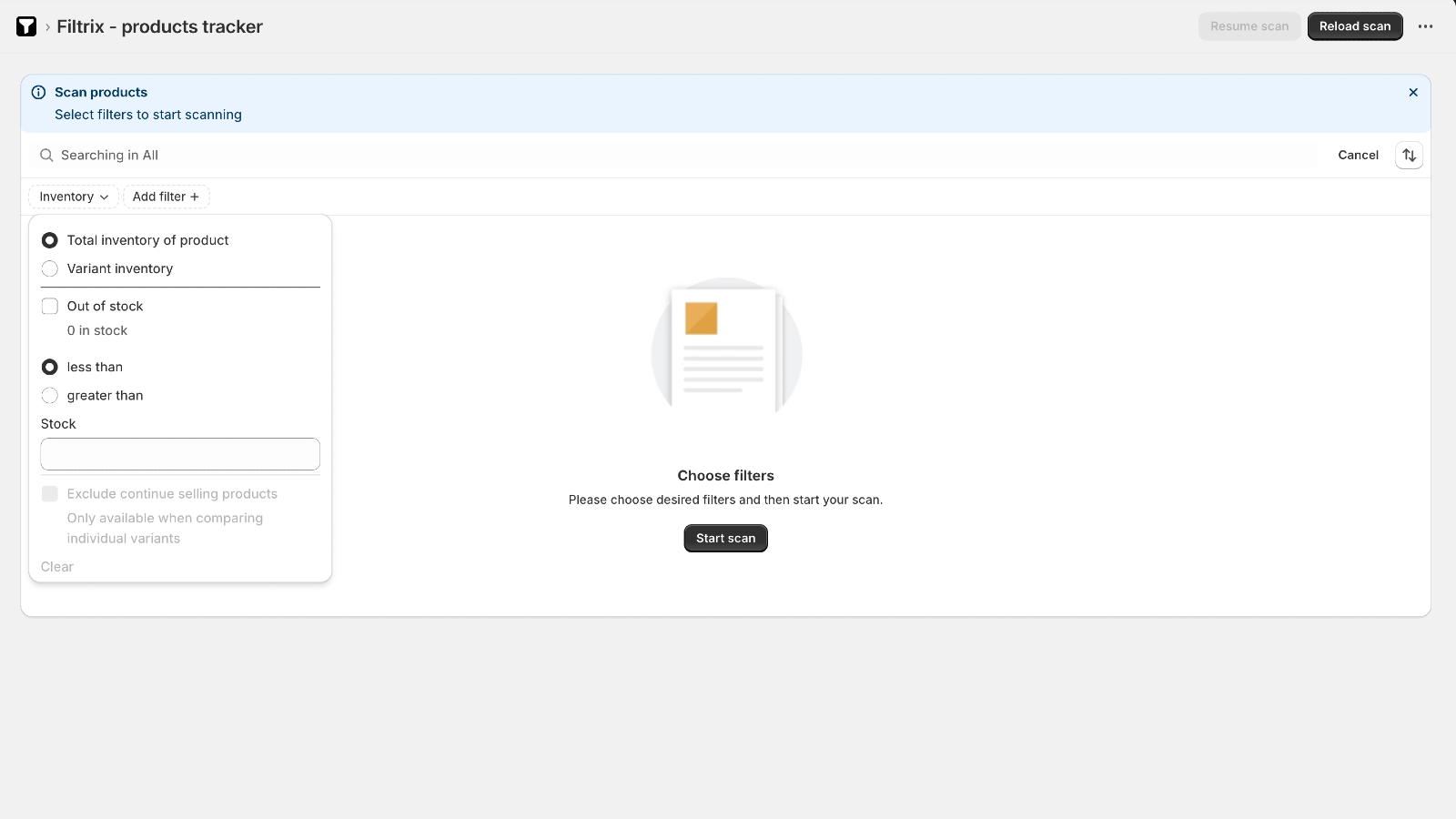Check the Out of stock checkbox
Viewport: 1456px width, 819px height.
click(x=50, y=306)
